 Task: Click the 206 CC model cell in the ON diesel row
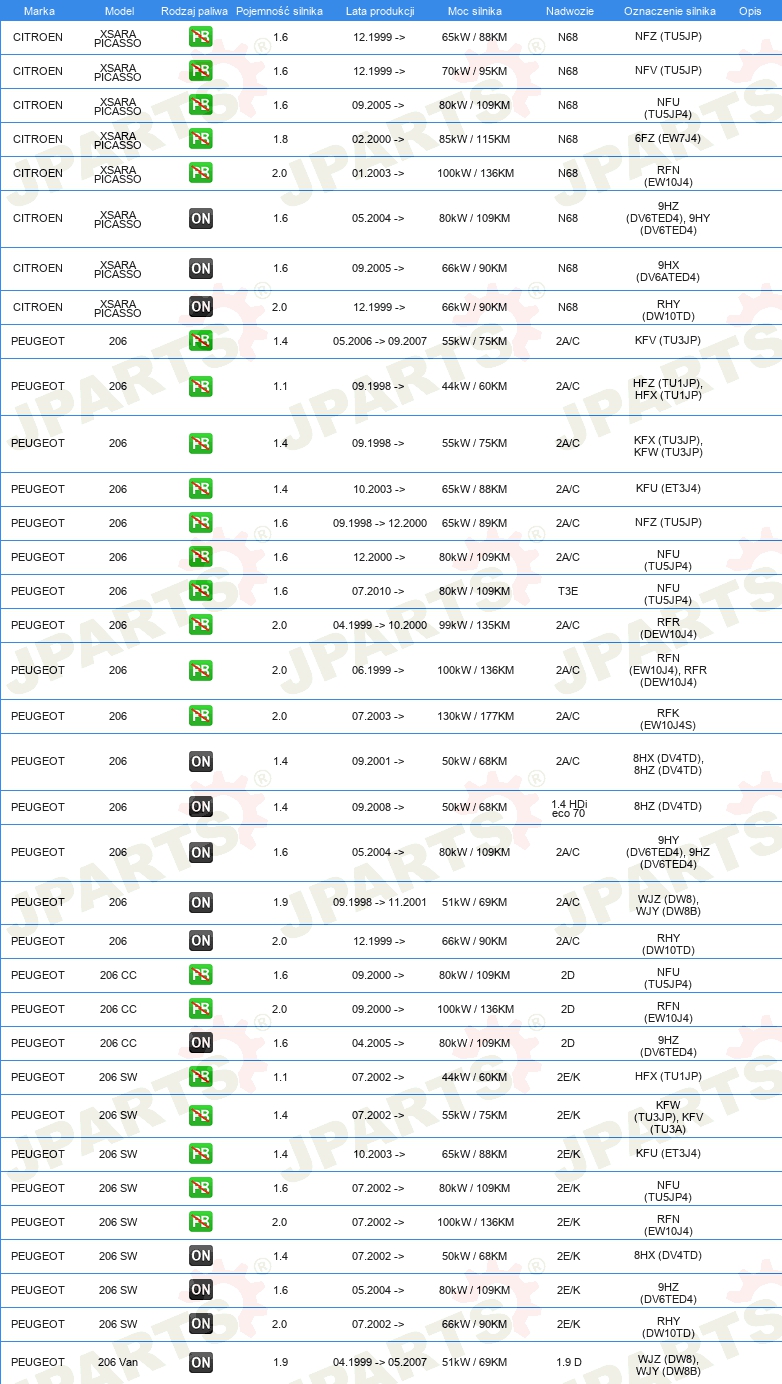(x=118, y=1043)
